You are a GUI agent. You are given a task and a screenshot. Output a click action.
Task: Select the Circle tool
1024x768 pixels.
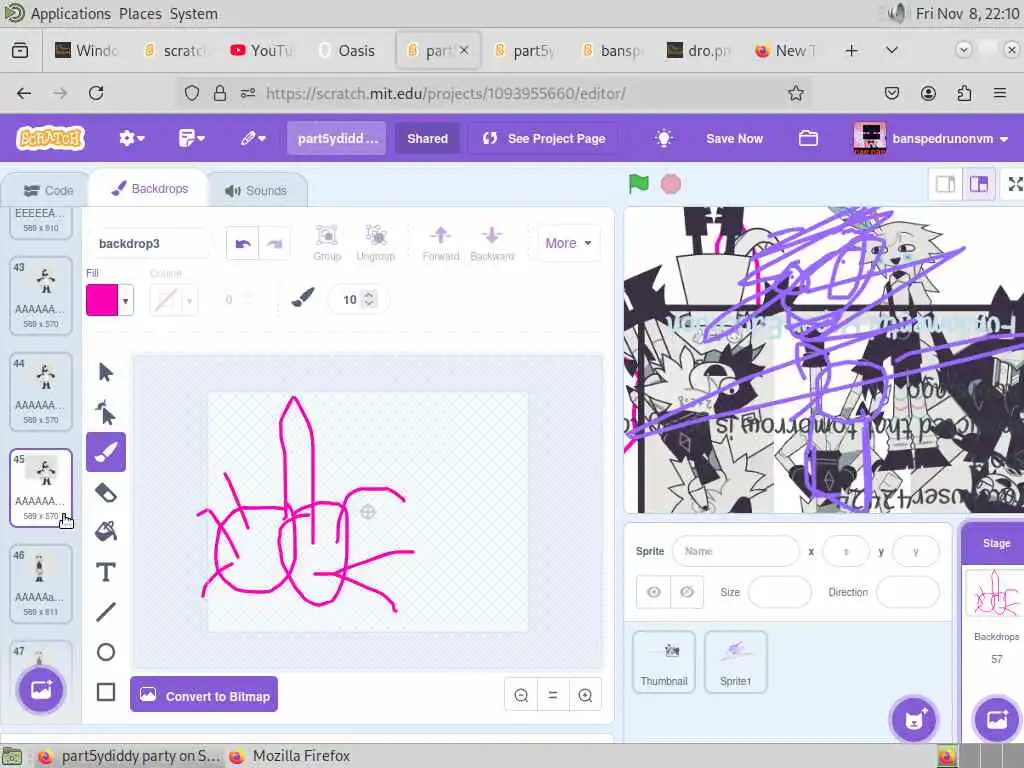point(106,652)
